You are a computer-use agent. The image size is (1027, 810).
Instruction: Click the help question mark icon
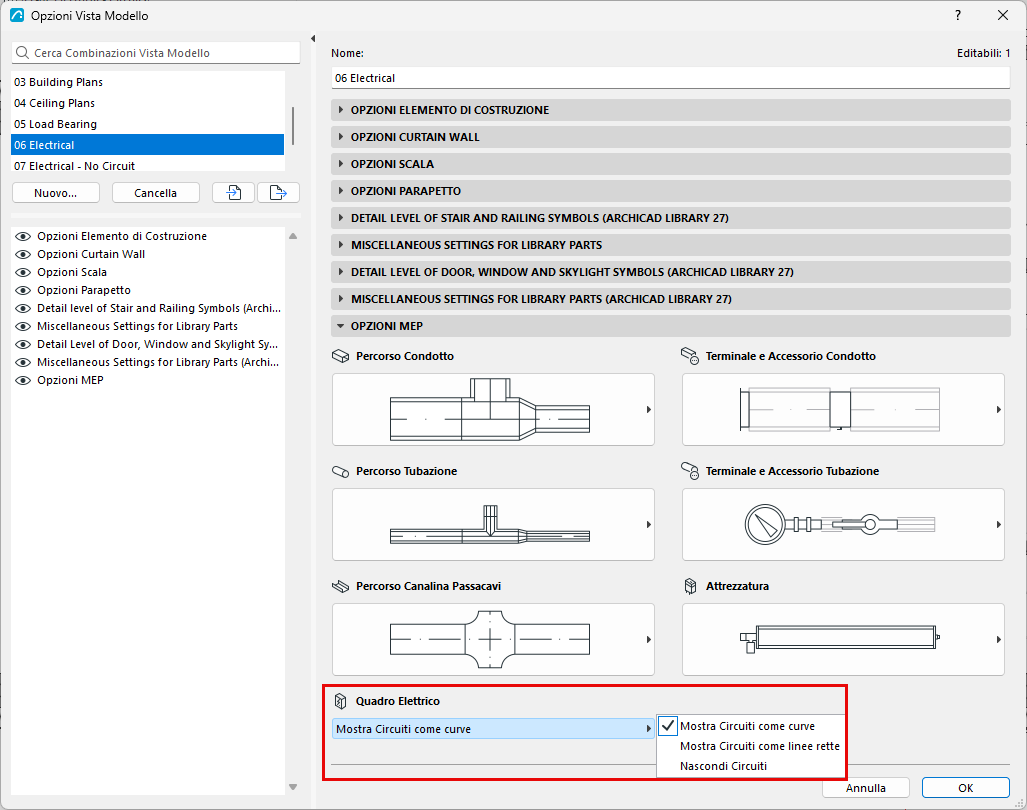pos(958,15)
